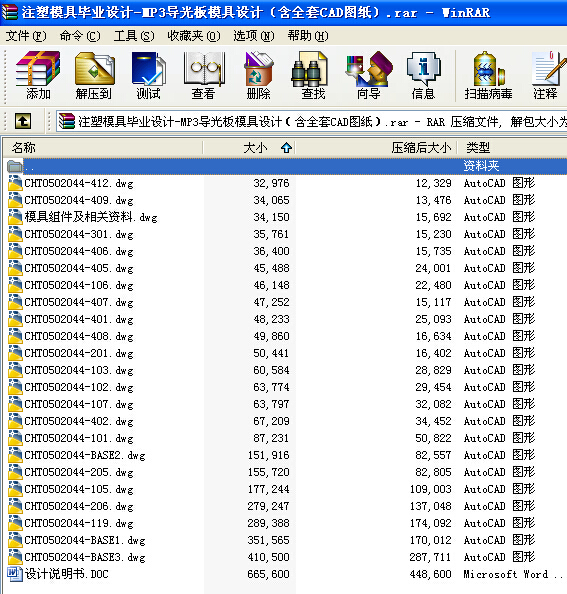Select file CHT0502044-BASE1.dwg
567x594 pixels.
(85, 540)
